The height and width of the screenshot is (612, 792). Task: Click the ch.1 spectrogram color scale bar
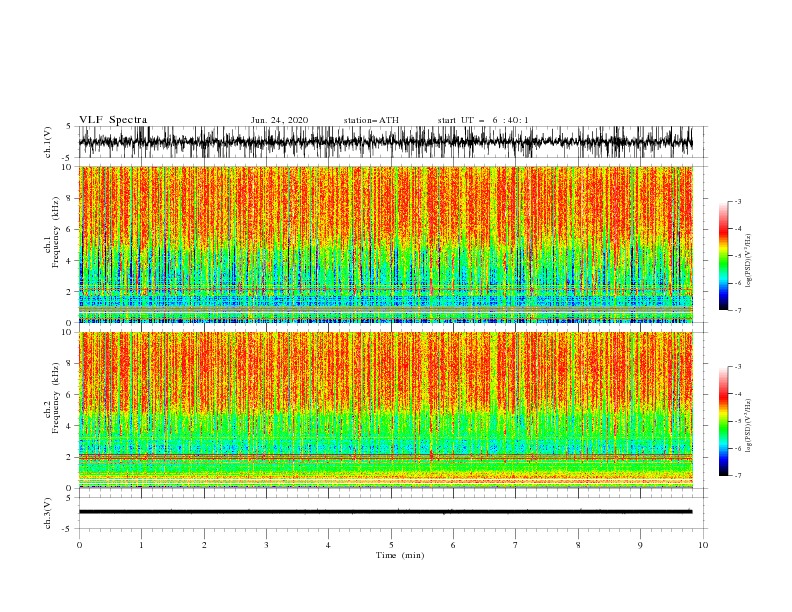tap(723, 256)
